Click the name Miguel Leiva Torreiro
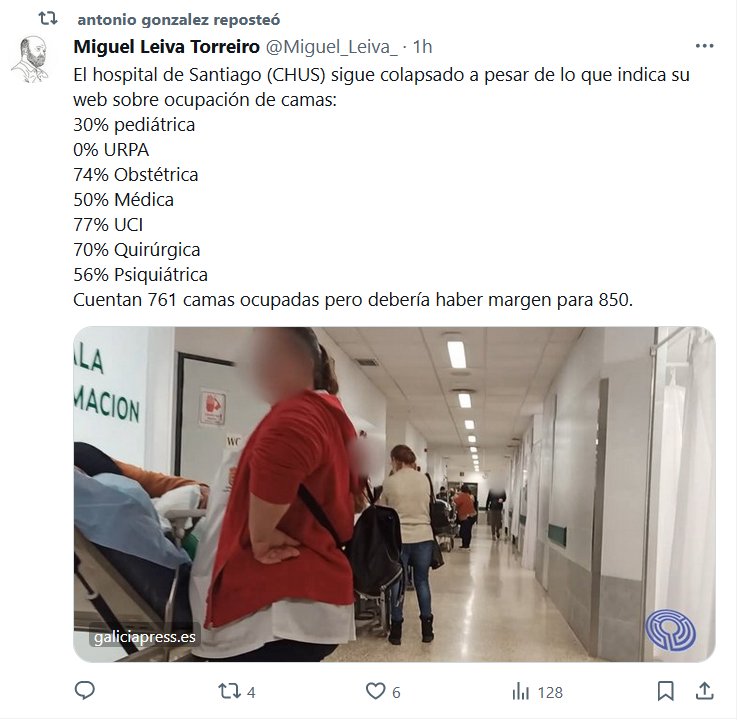 point(167,47)
